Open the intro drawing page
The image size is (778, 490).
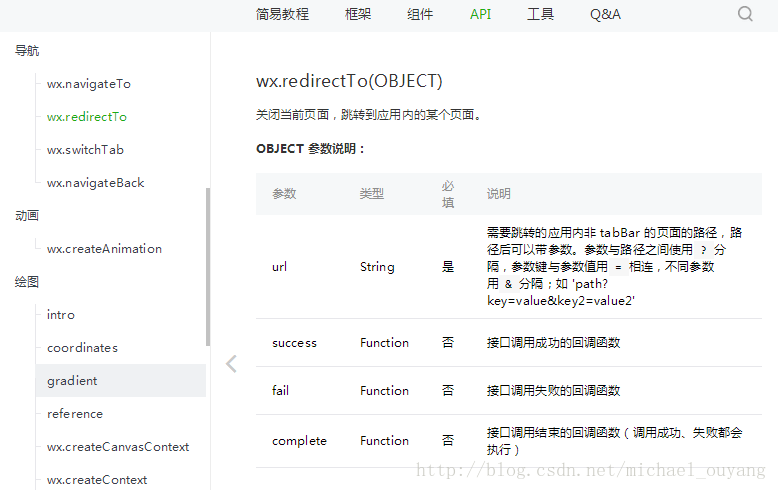click(61, 315)
